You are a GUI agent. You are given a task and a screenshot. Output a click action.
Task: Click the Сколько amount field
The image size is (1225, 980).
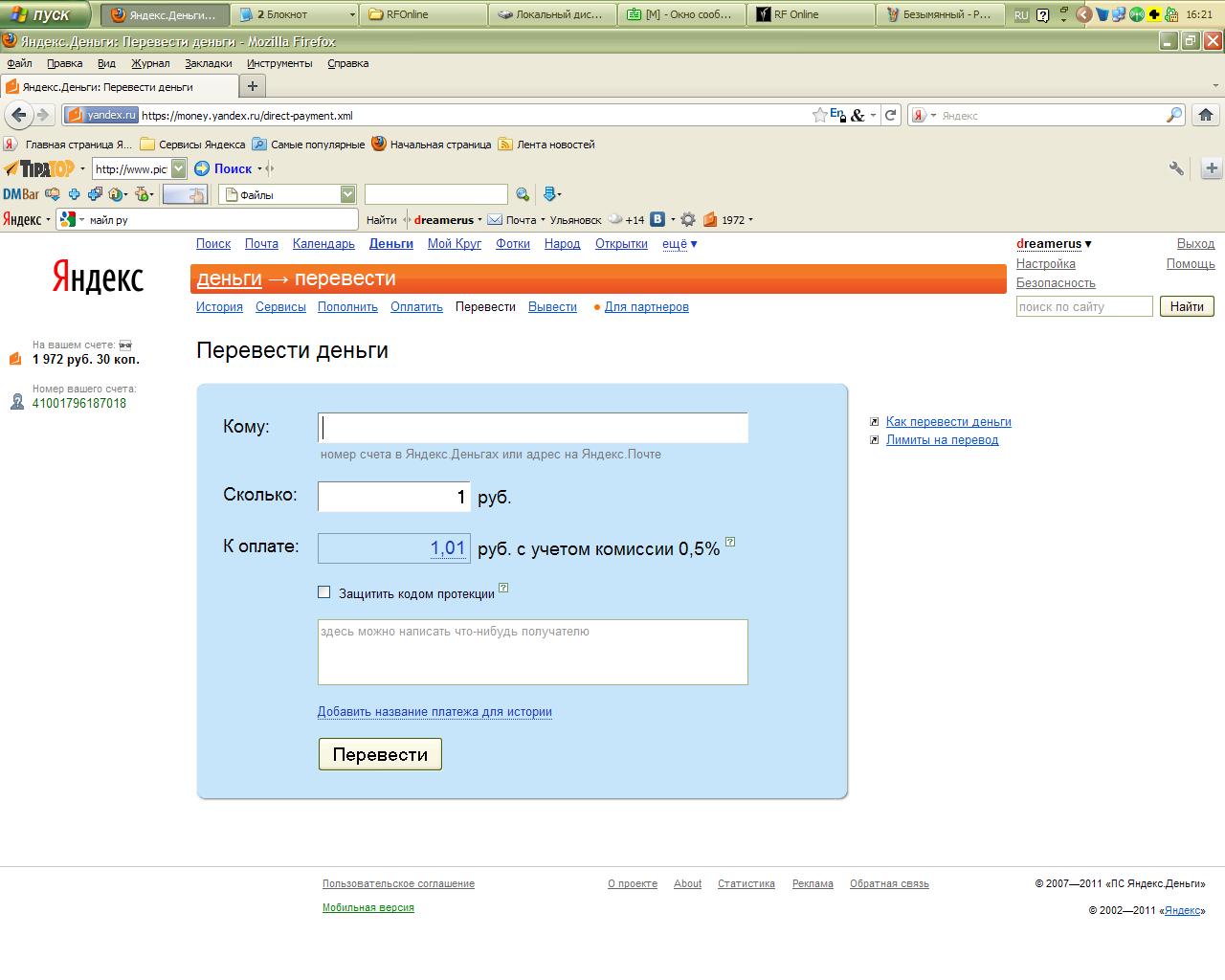tap(394, 497)
